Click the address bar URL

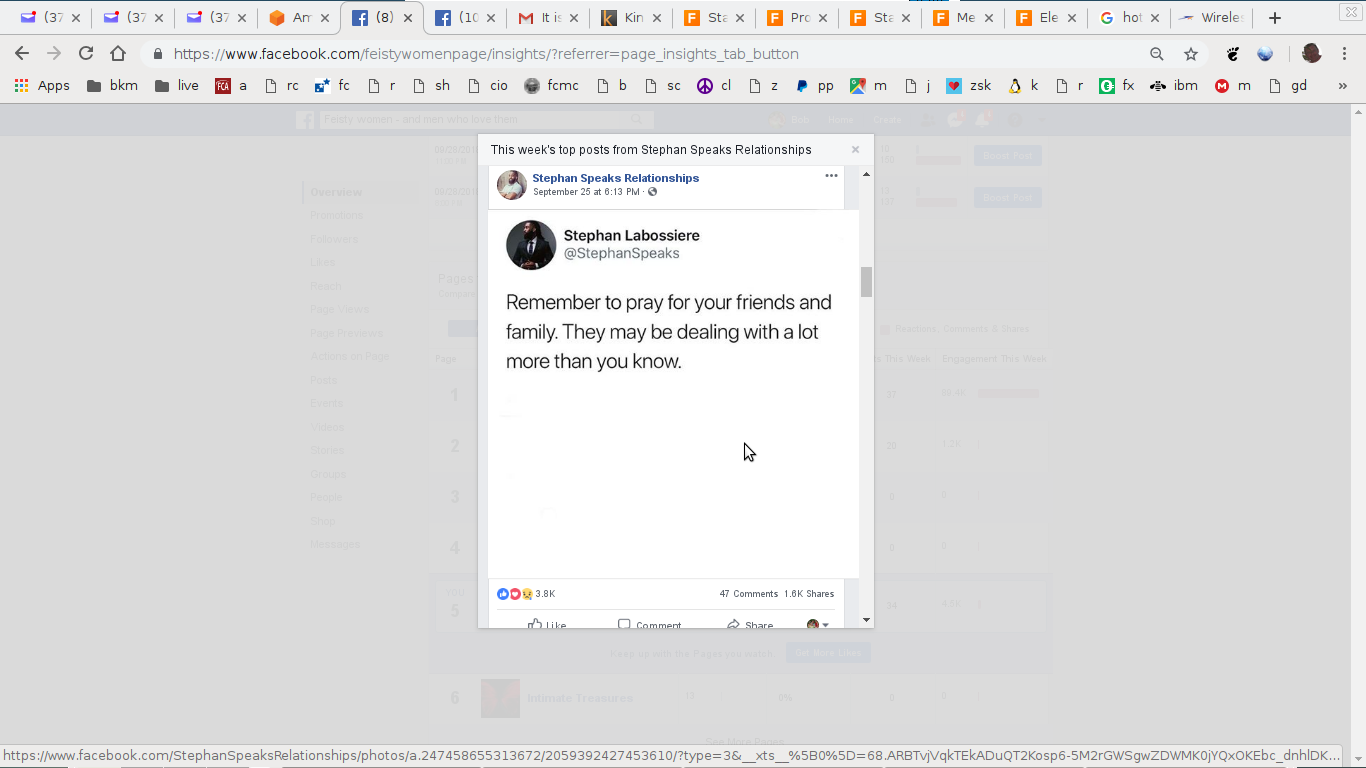pyautogui.click(x=486, y=54)
